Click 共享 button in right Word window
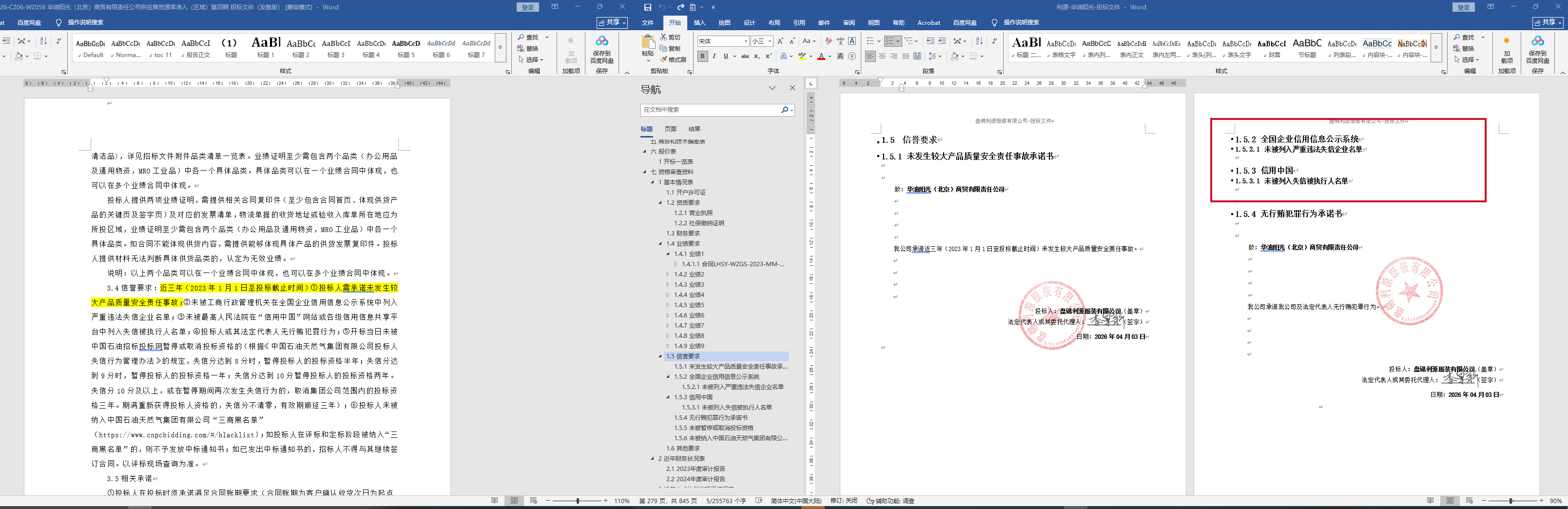 (1548, 22)
